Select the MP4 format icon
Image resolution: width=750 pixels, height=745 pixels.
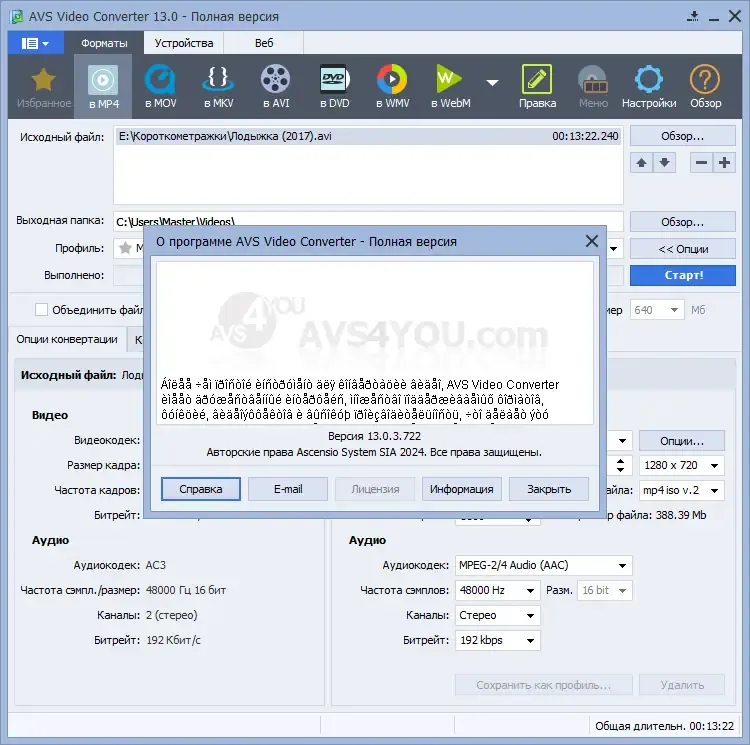point(103,87)
